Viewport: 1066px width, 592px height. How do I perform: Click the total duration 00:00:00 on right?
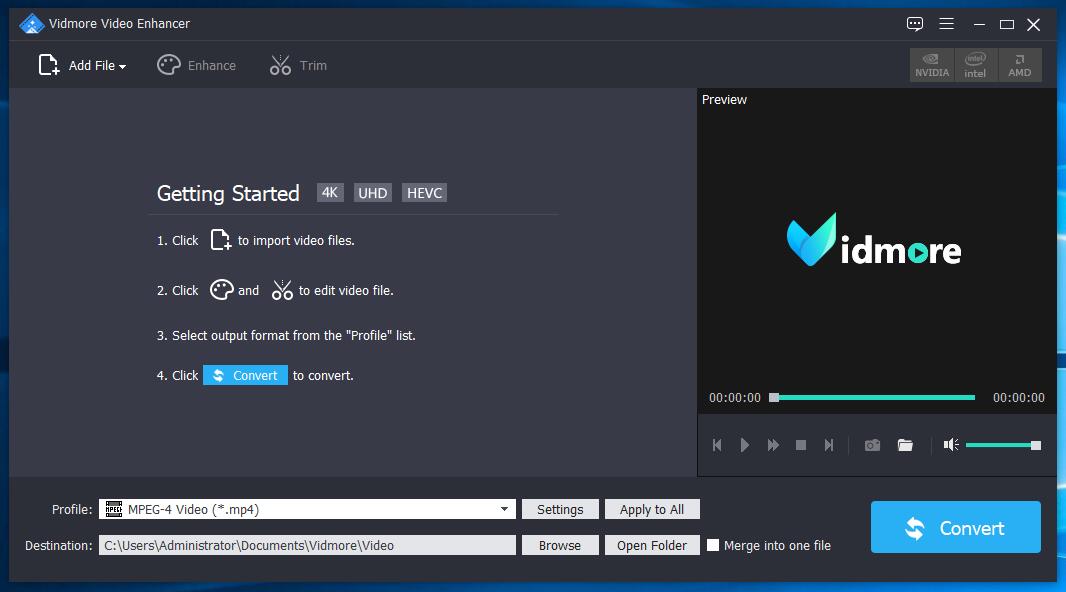[x=1018, y=398]
